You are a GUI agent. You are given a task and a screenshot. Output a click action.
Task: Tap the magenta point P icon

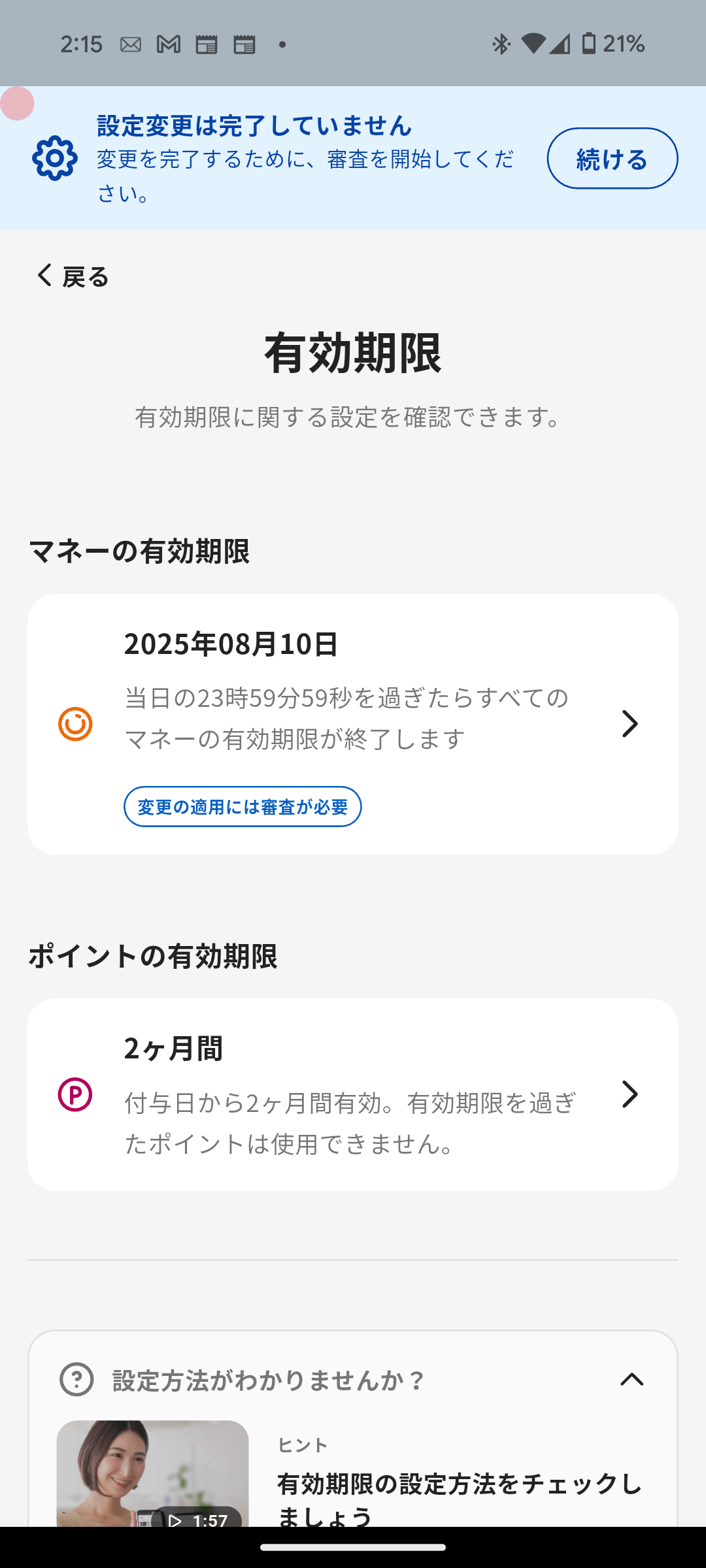point(75,1094)
